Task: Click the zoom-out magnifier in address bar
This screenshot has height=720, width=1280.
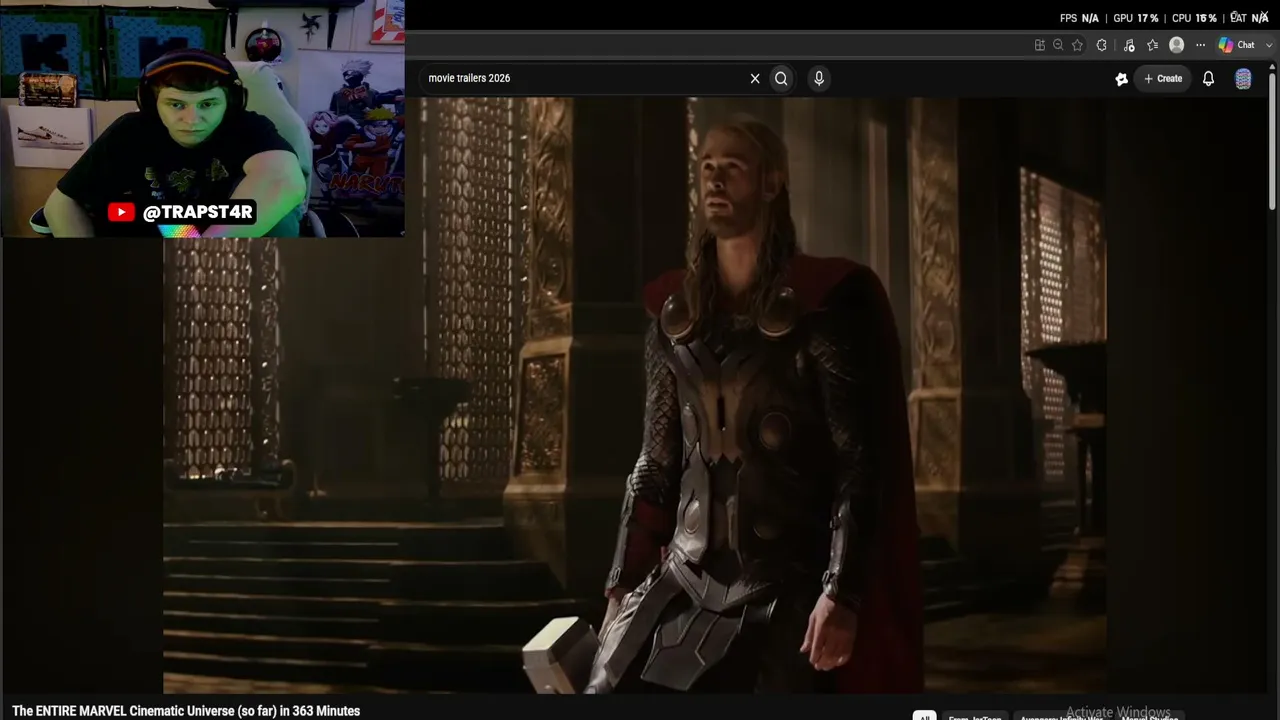Action: click(x=1058, y=45)
